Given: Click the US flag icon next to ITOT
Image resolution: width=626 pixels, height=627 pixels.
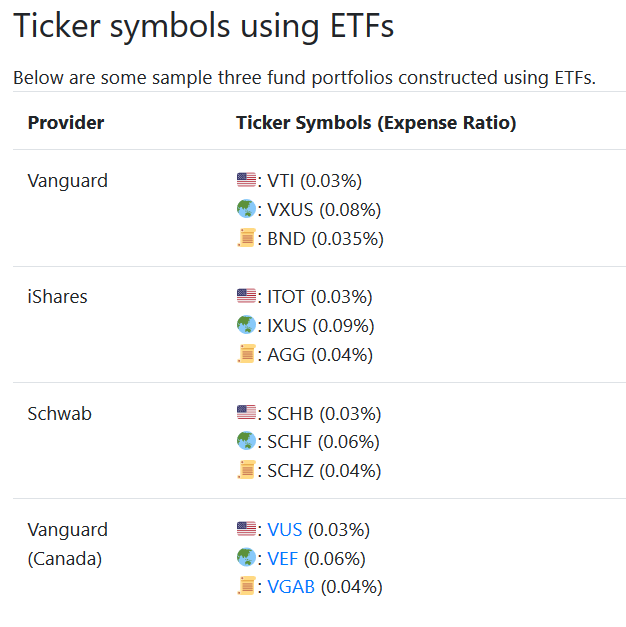Looking at the screenshot, I should point(246,296).
